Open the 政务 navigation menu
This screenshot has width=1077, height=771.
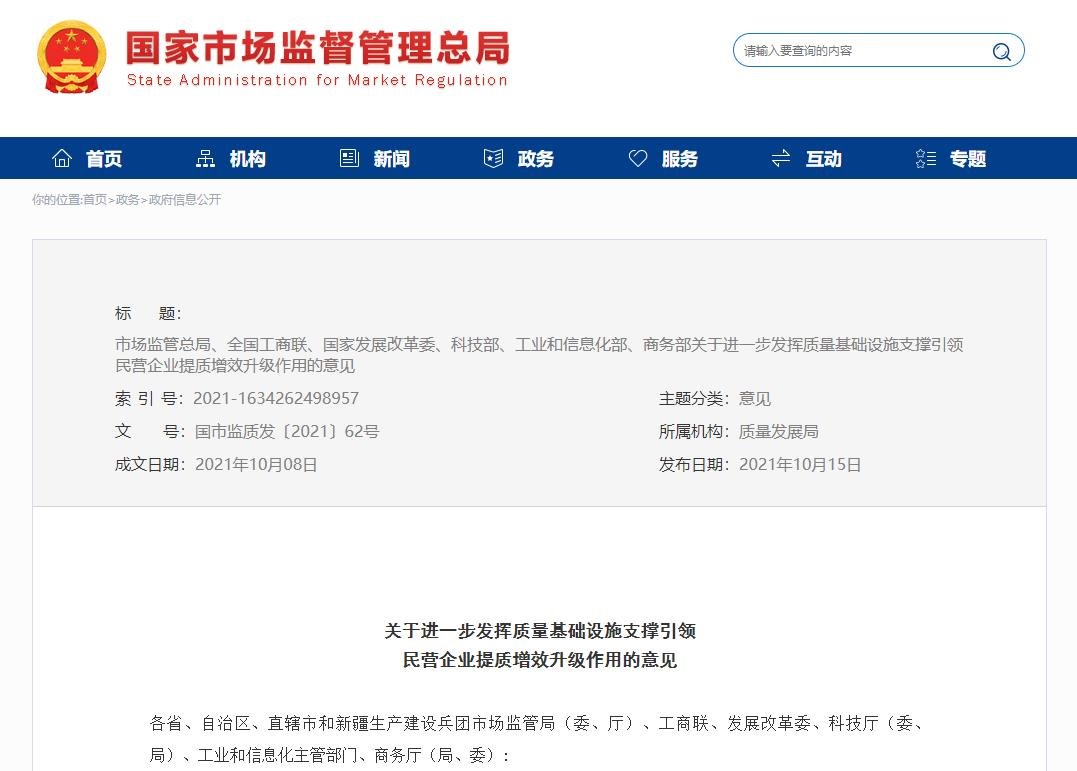coord(535,157)
